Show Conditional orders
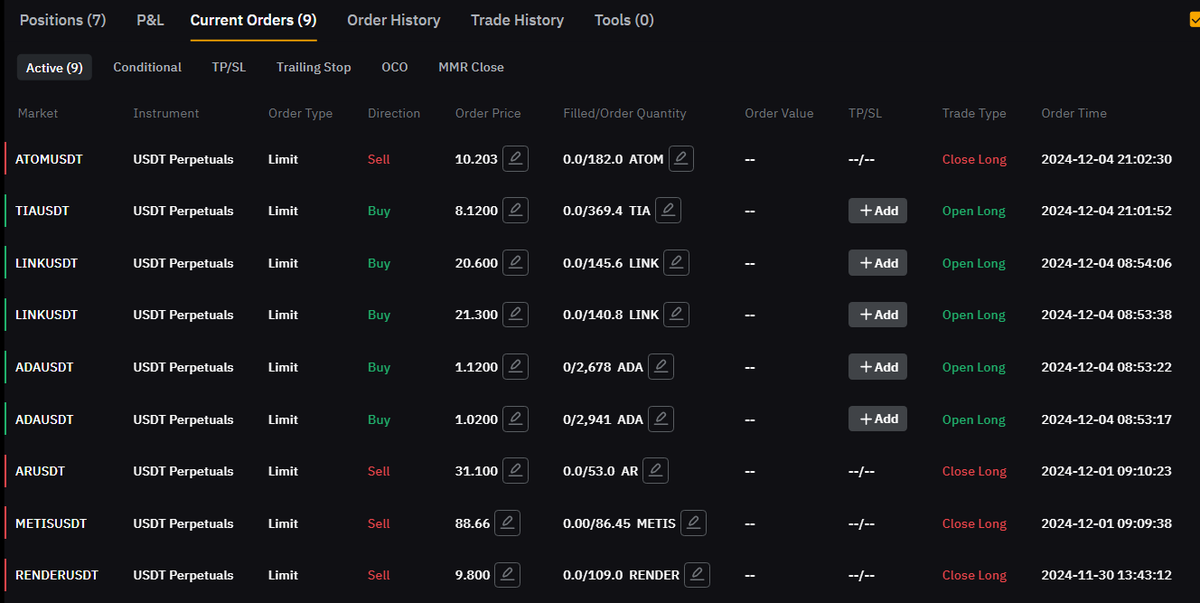The width and height of the screenshot is (1200, 603). 147,67
